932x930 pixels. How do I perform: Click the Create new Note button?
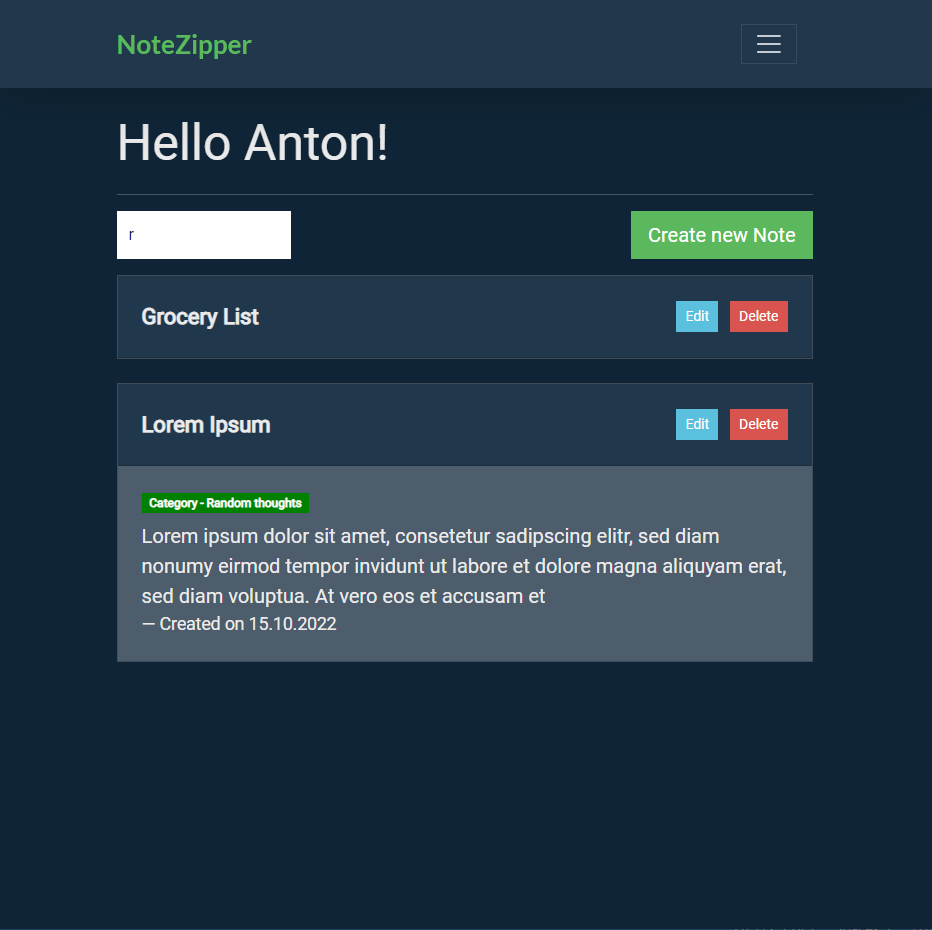[721, 235]
